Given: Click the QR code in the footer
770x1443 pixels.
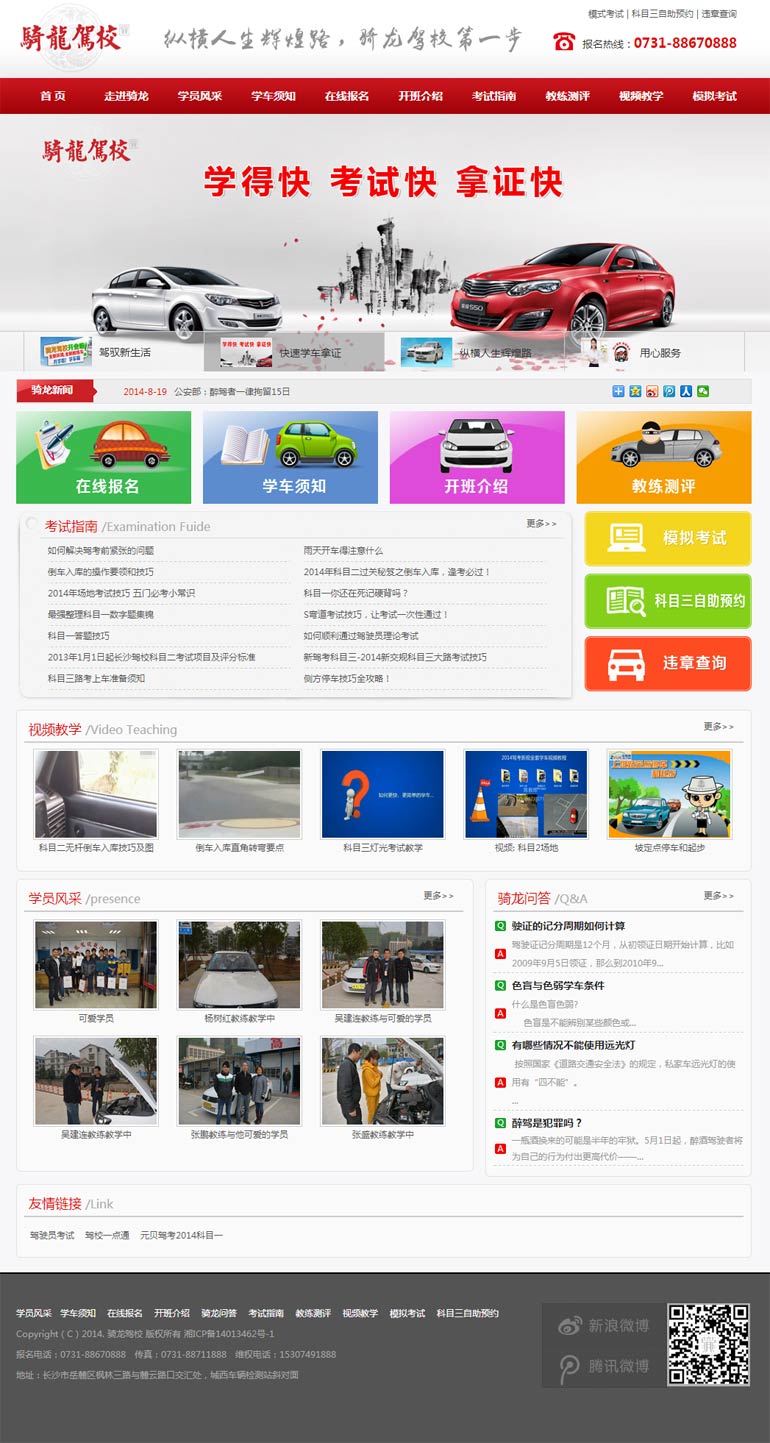Looking at the screenshot, I should [x=708, y=1344].
